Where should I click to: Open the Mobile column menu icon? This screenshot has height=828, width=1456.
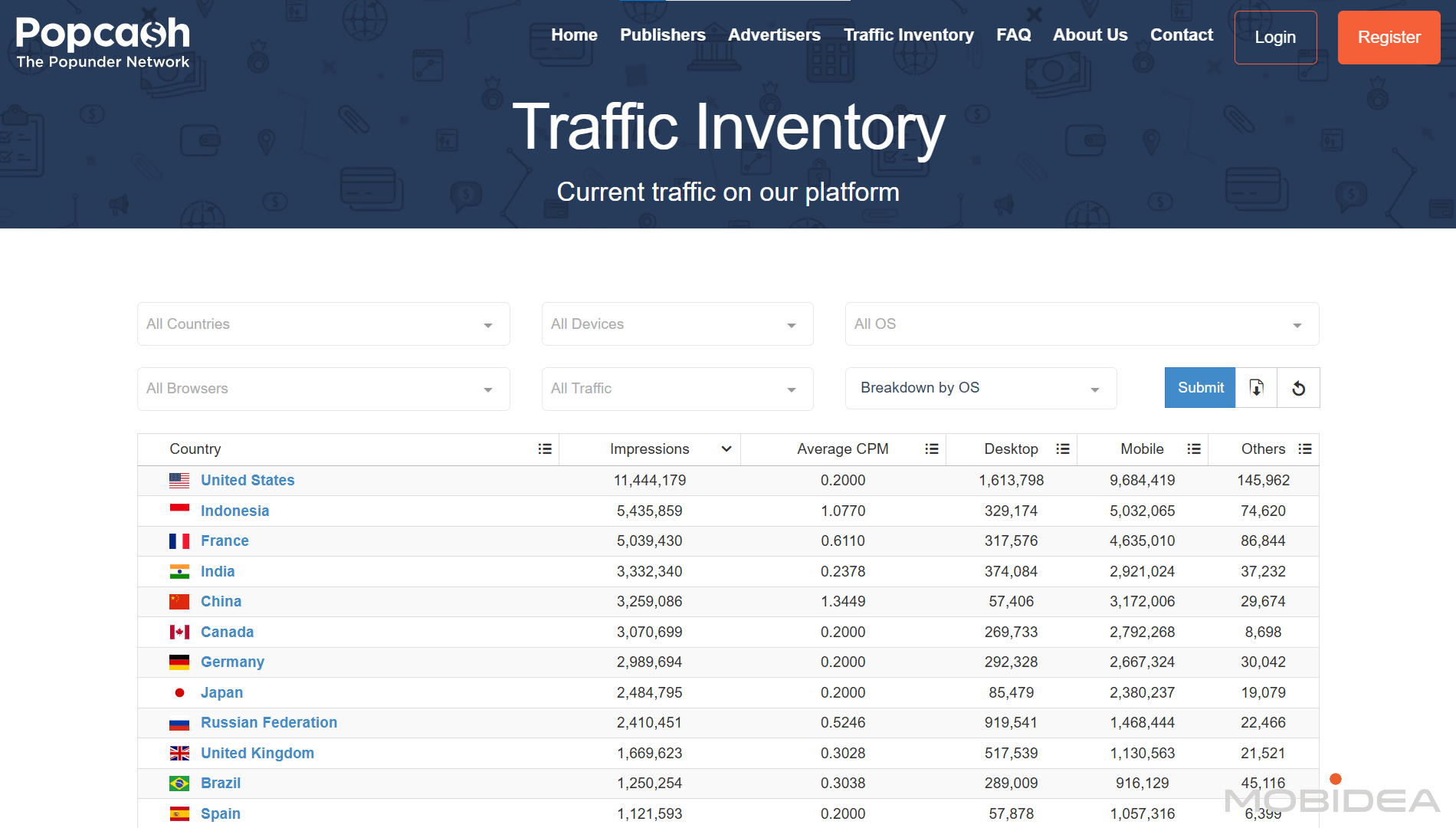[1194, 449]
